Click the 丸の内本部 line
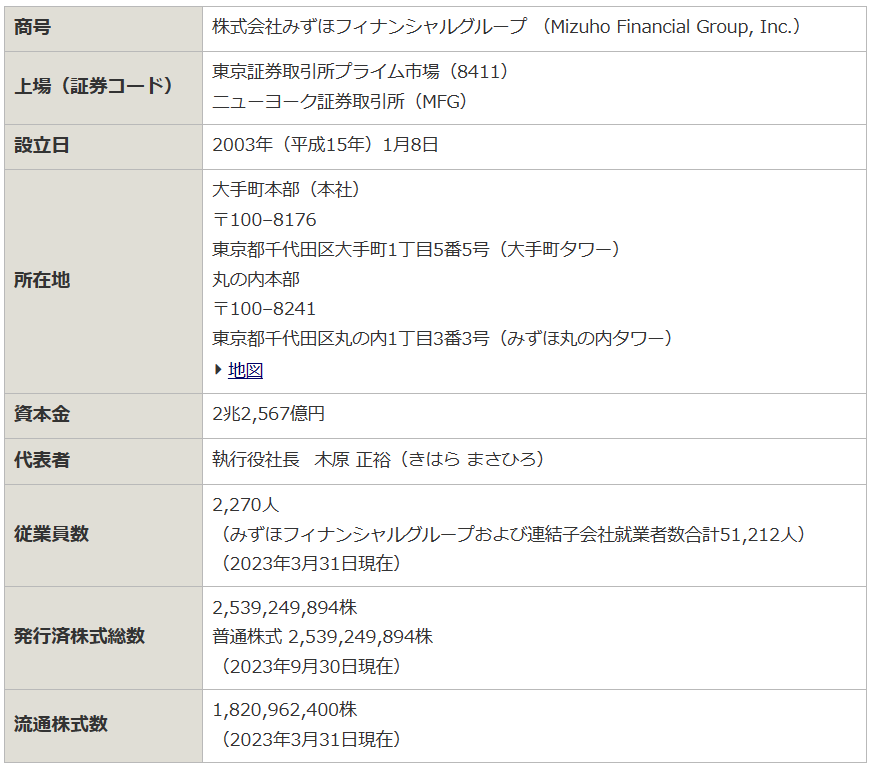This screenshot has width=871, height=771. pyautogui.click(x=256, y=279)
